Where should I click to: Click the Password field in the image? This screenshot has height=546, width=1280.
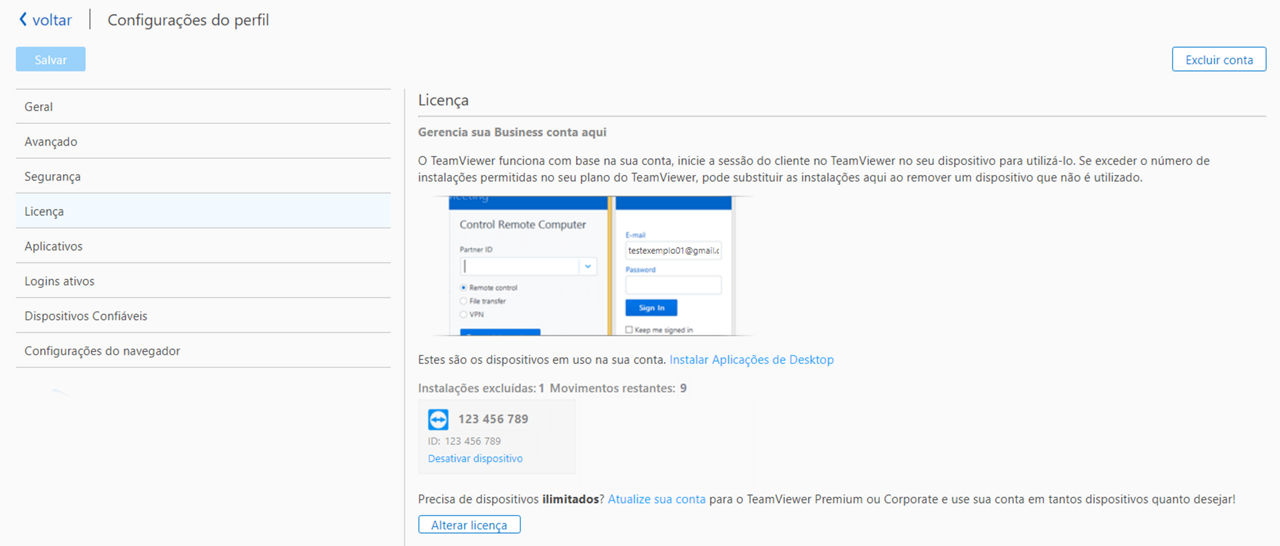click(x=673, y=285)
